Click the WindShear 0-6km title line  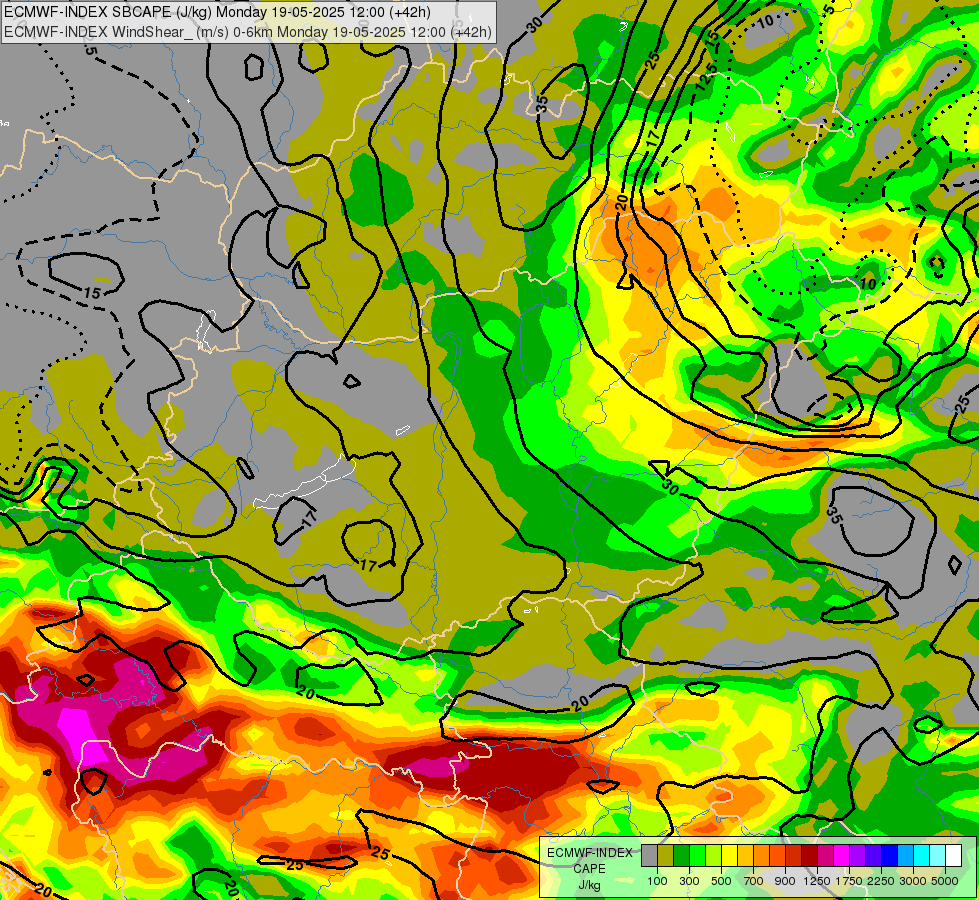(x=248, y=32)
